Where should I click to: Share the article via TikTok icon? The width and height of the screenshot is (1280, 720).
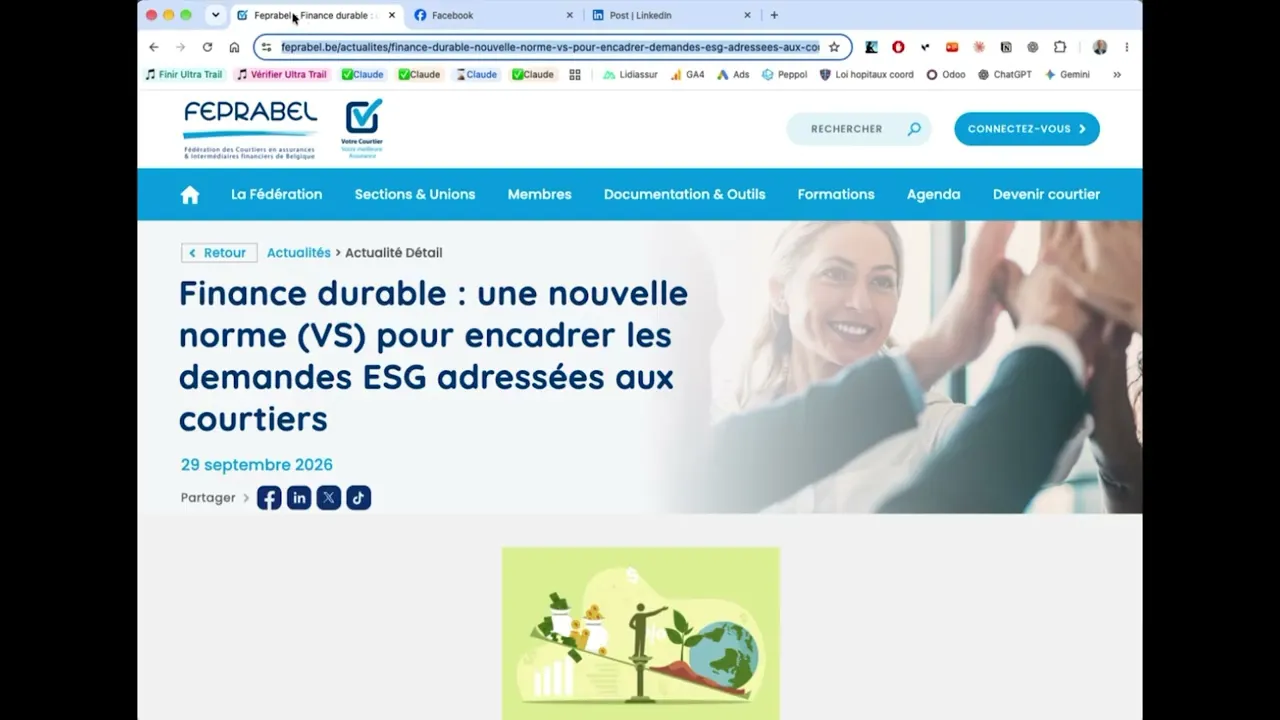pos(359,498)
